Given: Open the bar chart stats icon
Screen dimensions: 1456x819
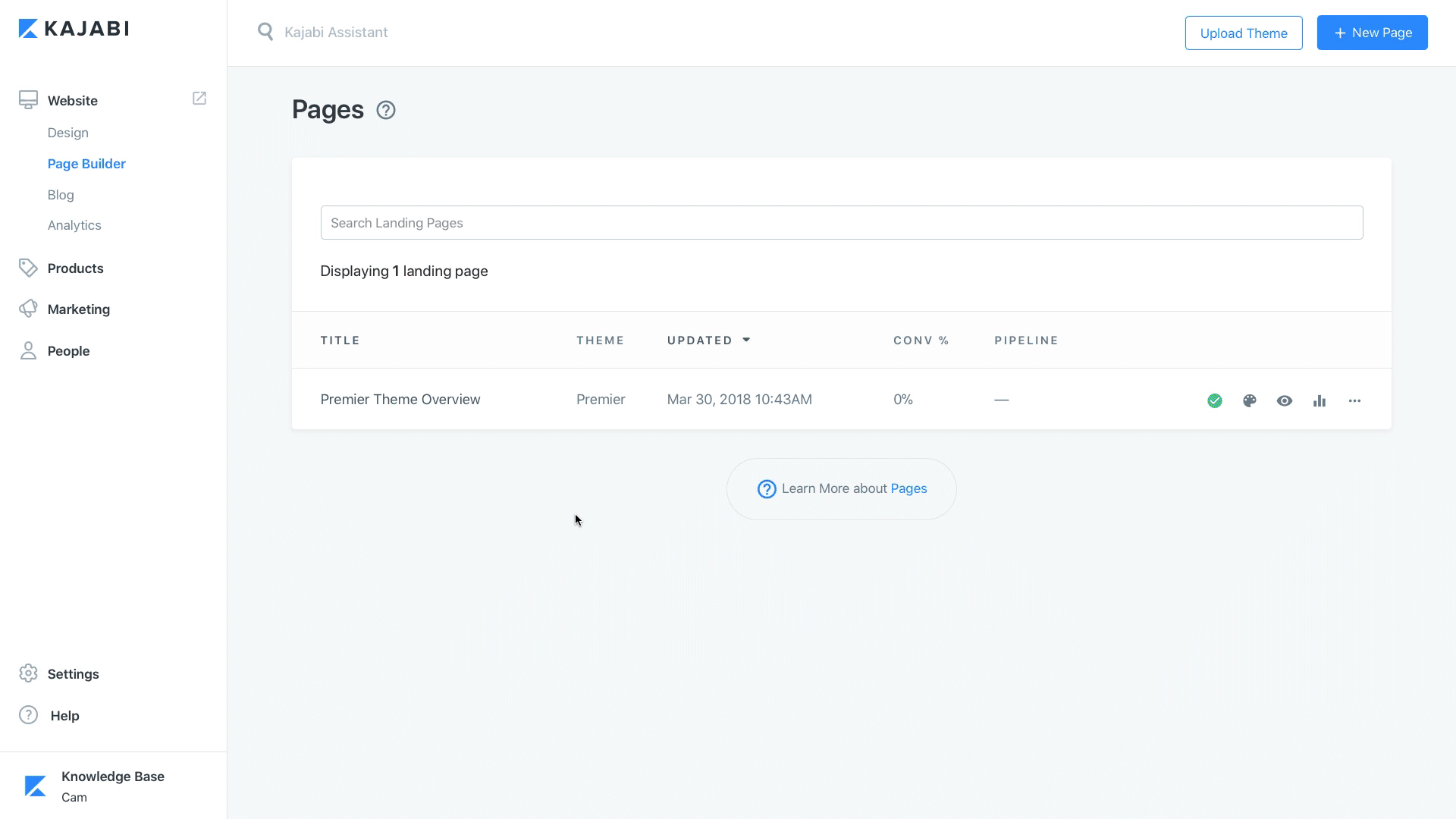Looking at the screenshot, I should (x=1319, y=400).
